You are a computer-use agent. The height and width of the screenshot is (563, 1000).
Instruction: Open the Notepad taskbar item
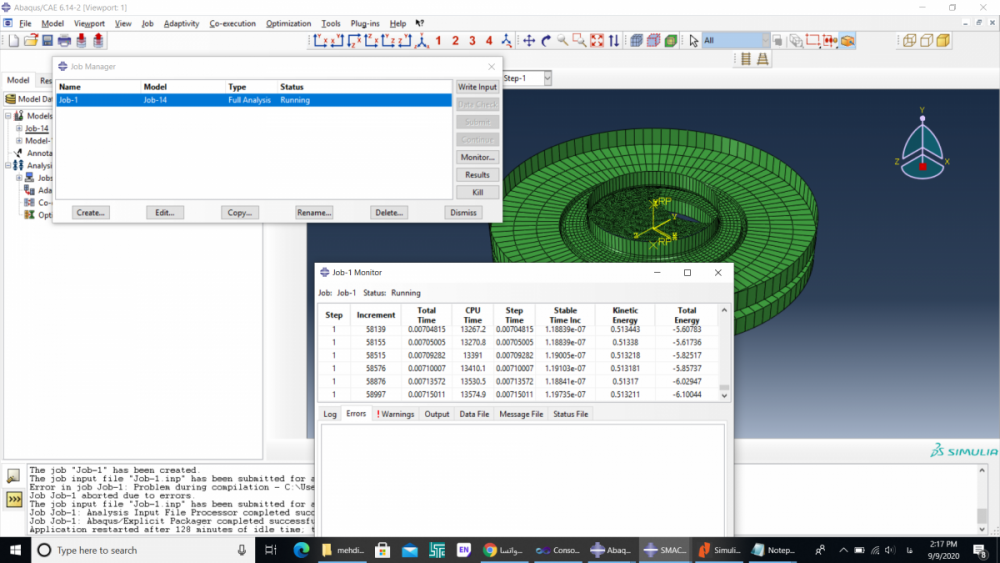click(773, 550)
